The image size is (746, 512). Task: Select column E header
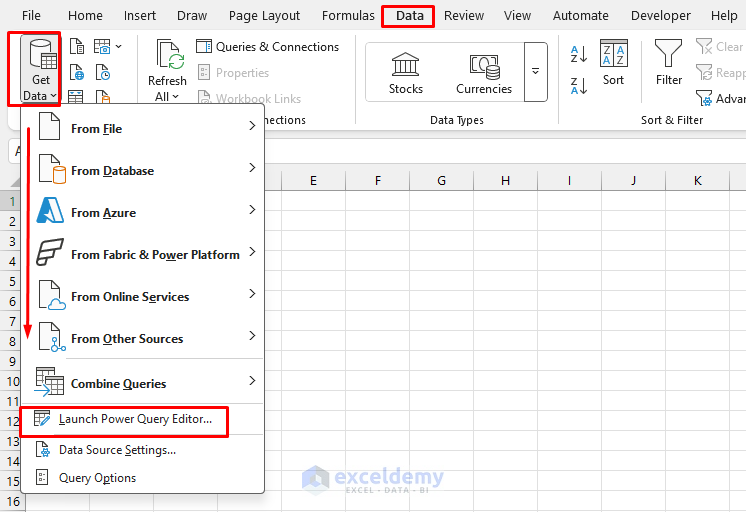[x=313, y=181]
